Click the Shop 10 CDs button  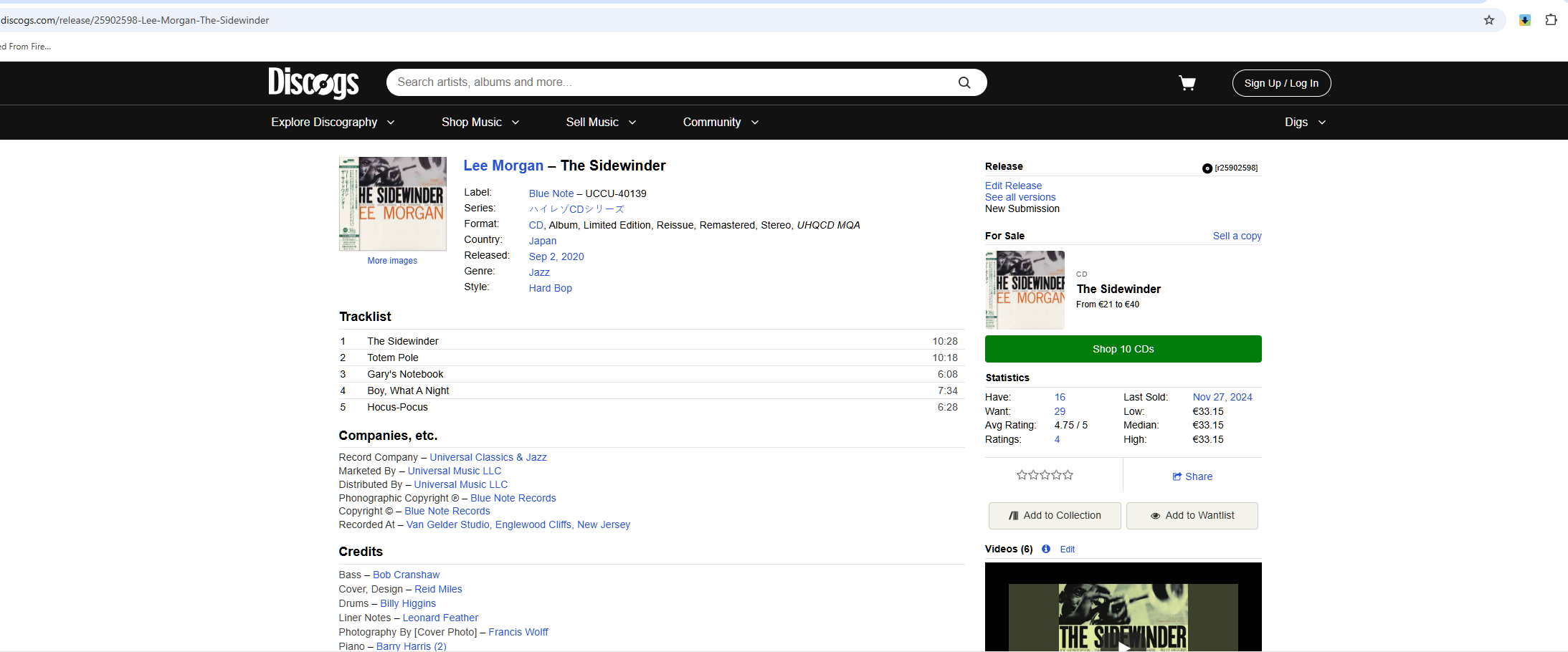1123,349
